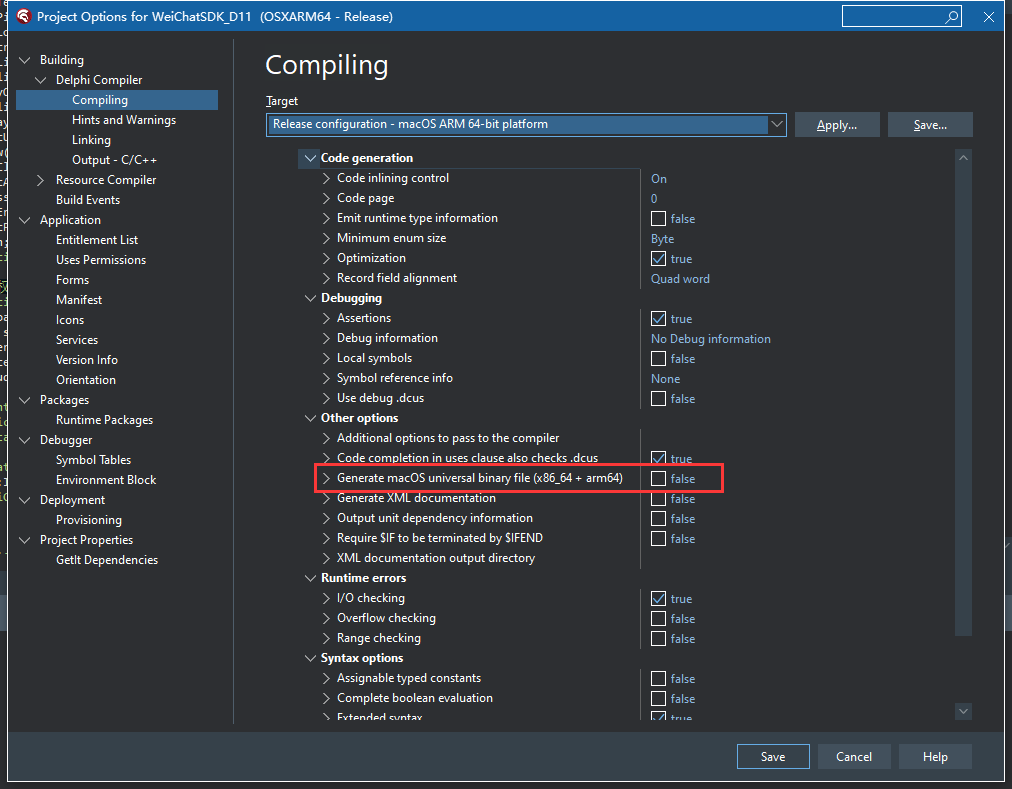The image size is (1012, 789).
Task: Select Hints and Warnings page
Action: (x=124, y=120)
